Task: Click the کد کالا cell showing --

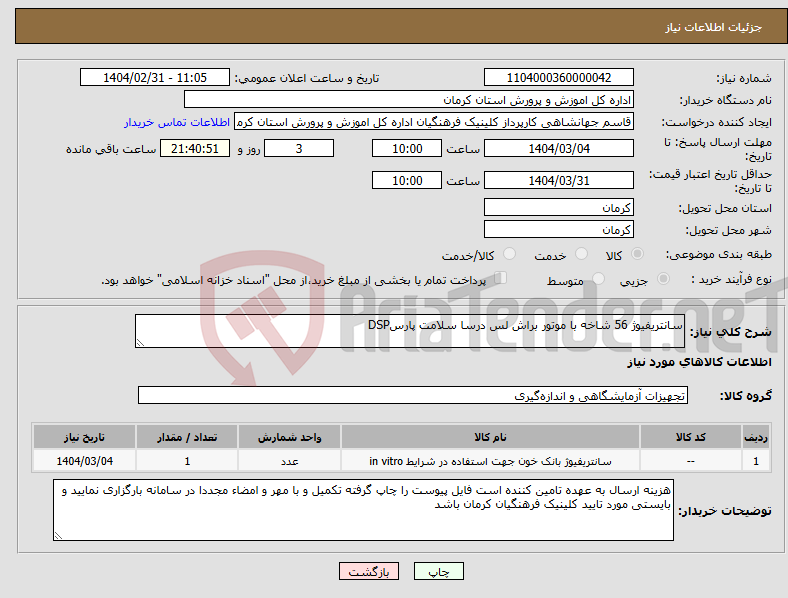Action: (691, 461)
